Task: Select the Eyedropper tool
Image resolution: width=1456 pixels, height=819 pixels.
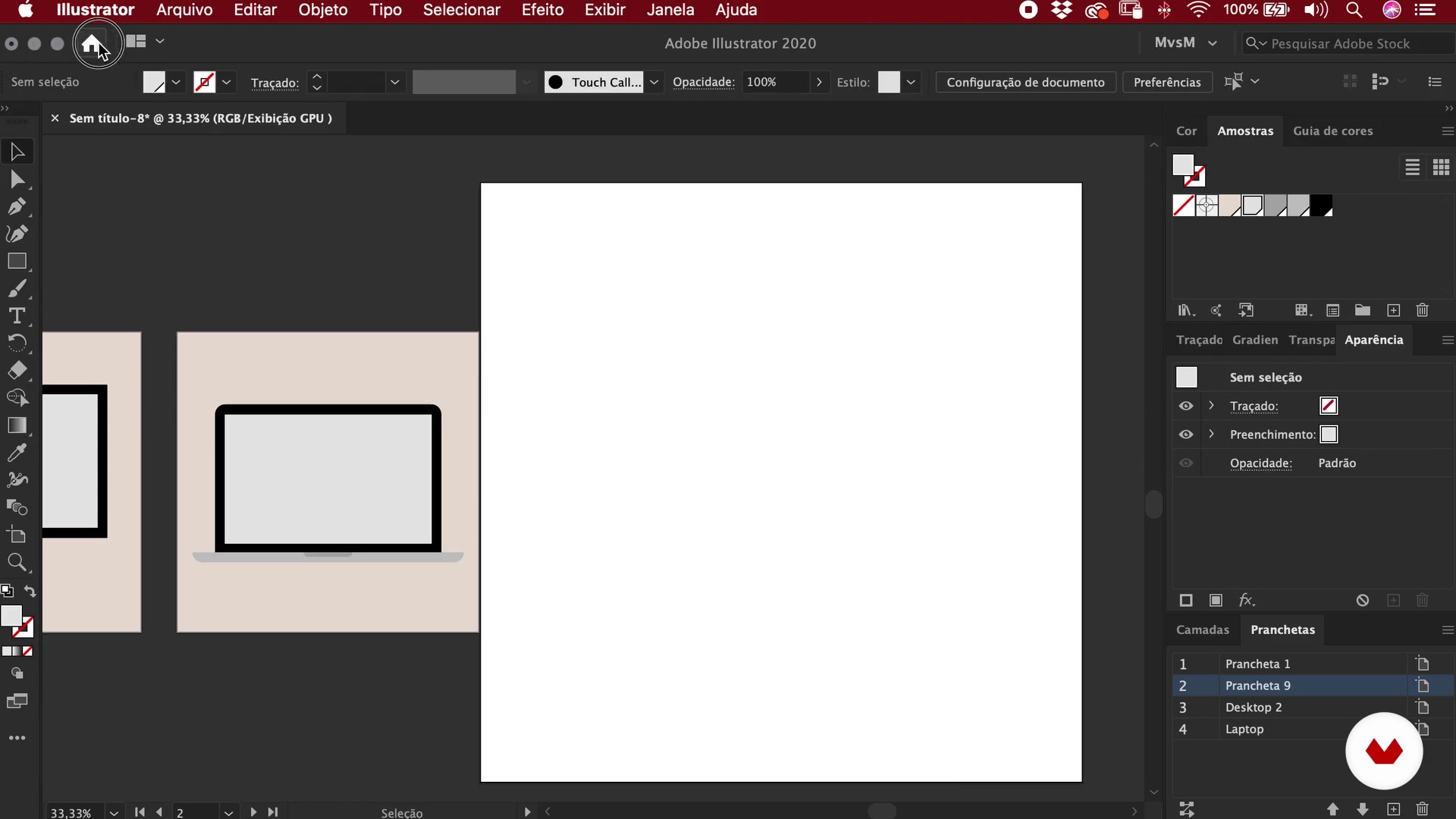Action: [x=17, y=453]
